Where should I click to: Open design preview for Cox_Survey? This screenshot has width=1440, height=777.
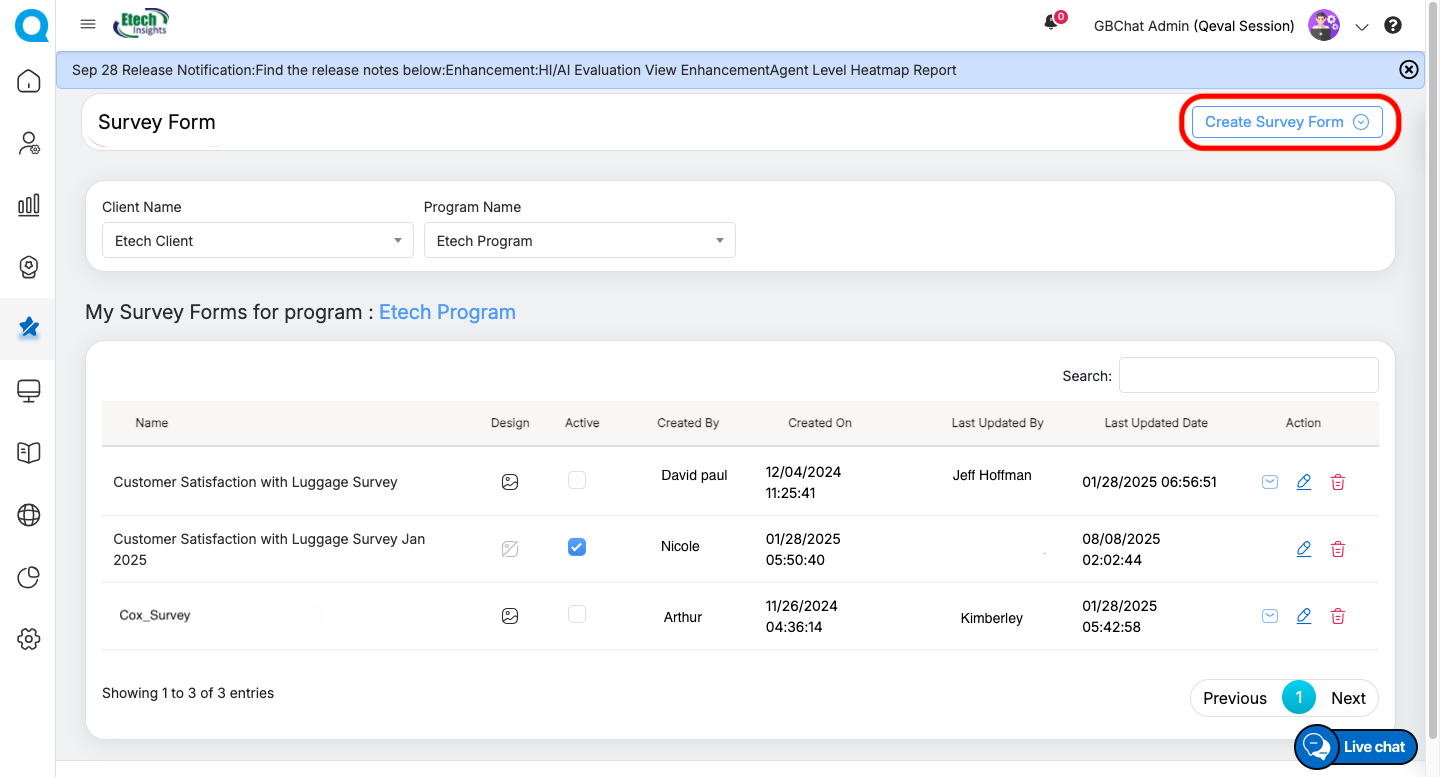pyautogui.click(x=510, y=616)
